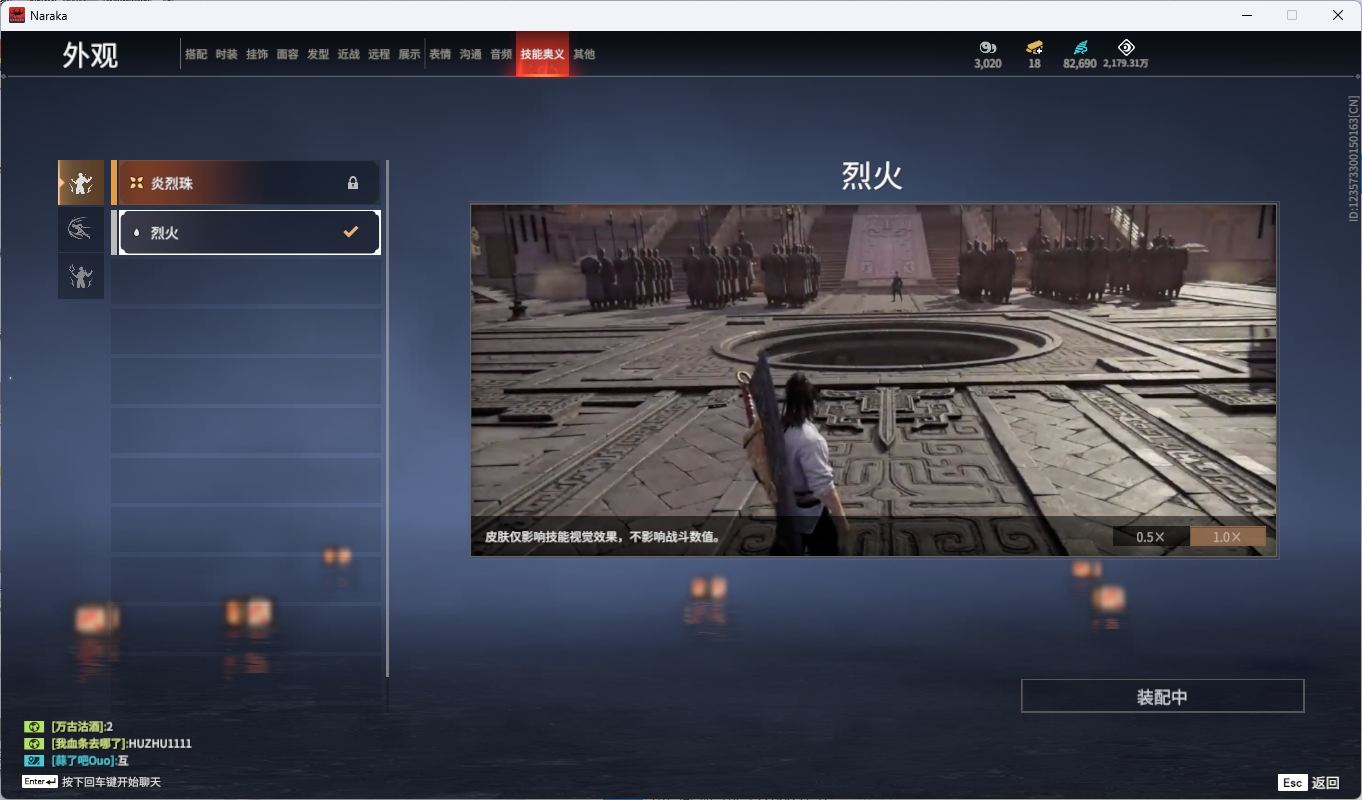Click the lock icon on 炎烈珠 entry

tap(352, 184)
